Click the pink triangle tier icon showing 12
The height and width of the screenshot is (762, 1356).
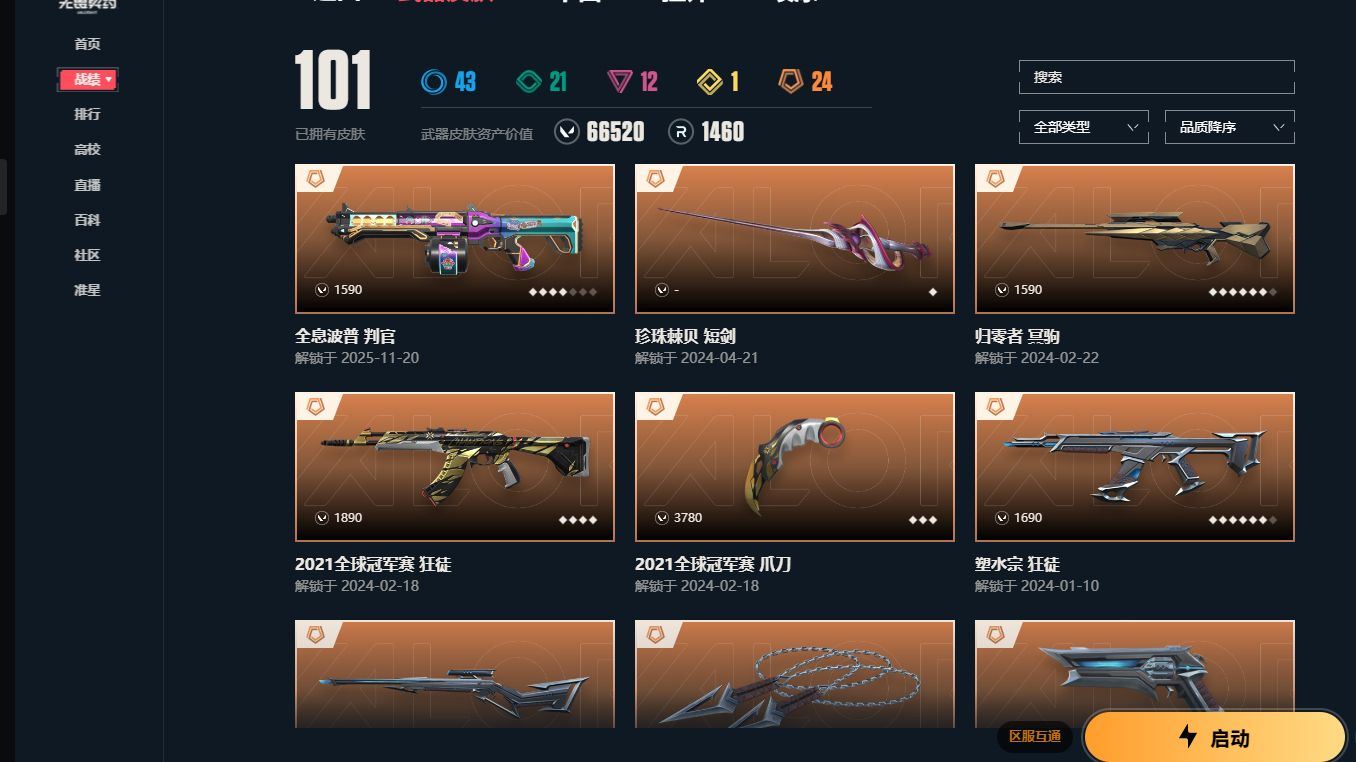tap(620, 82)
